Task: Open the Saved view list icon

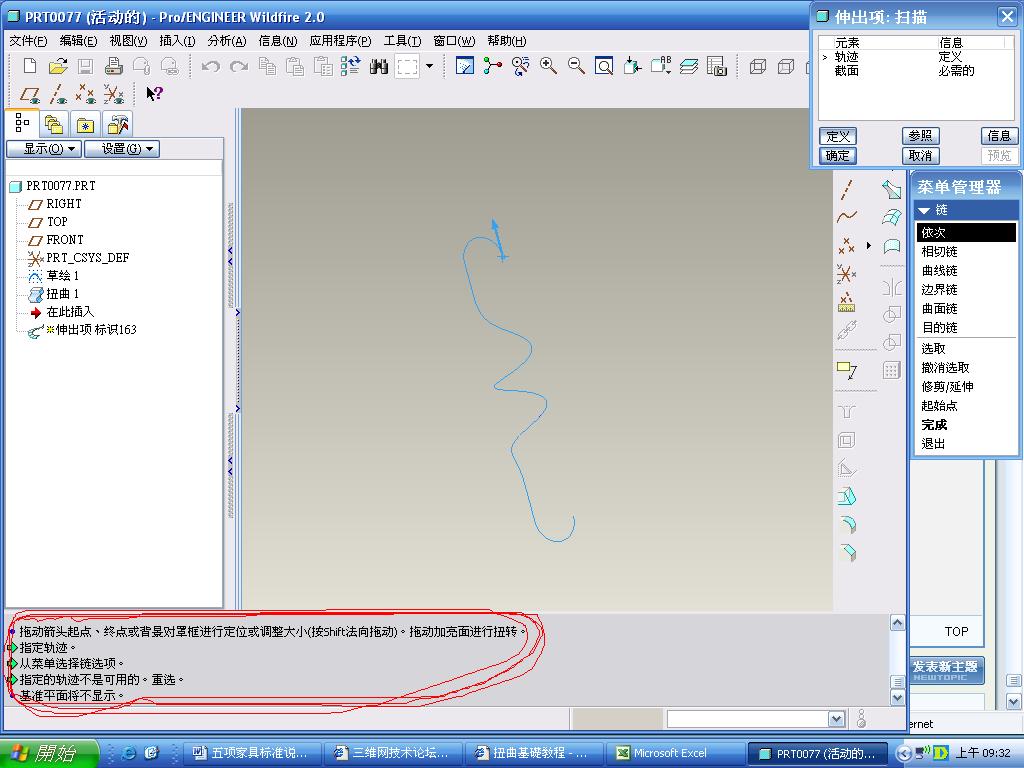Action: (661, 66)
